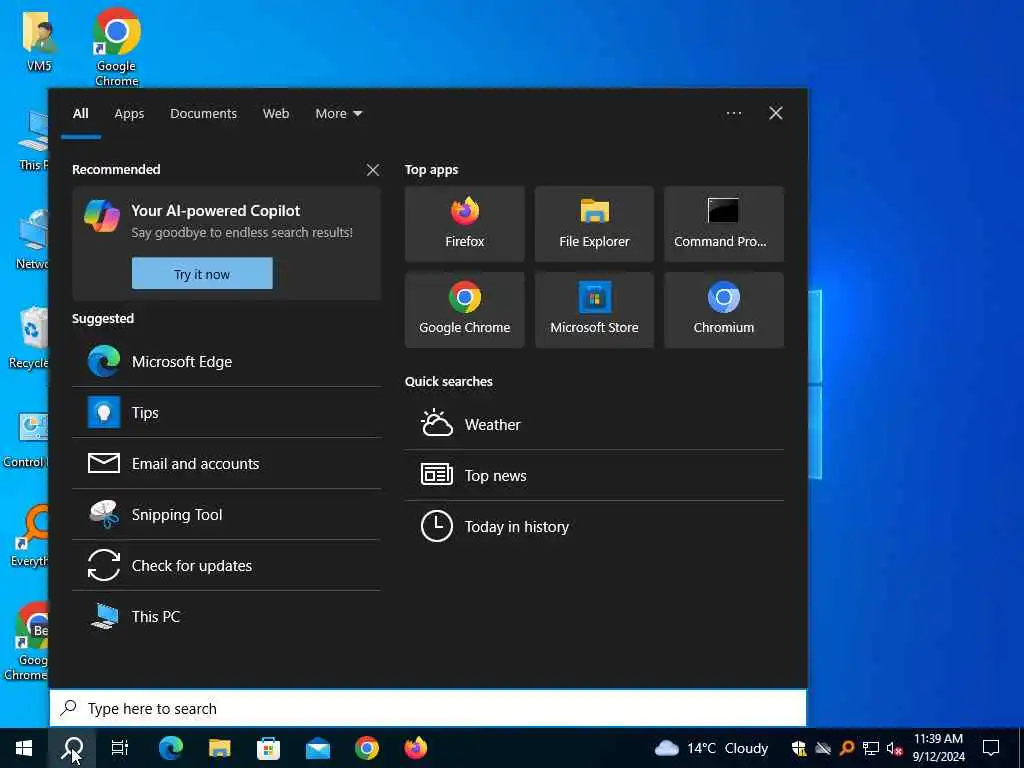This screenshot has width=1024, height=768.
Task: Open the notification center icon
Action: click(x=991, y=748)
